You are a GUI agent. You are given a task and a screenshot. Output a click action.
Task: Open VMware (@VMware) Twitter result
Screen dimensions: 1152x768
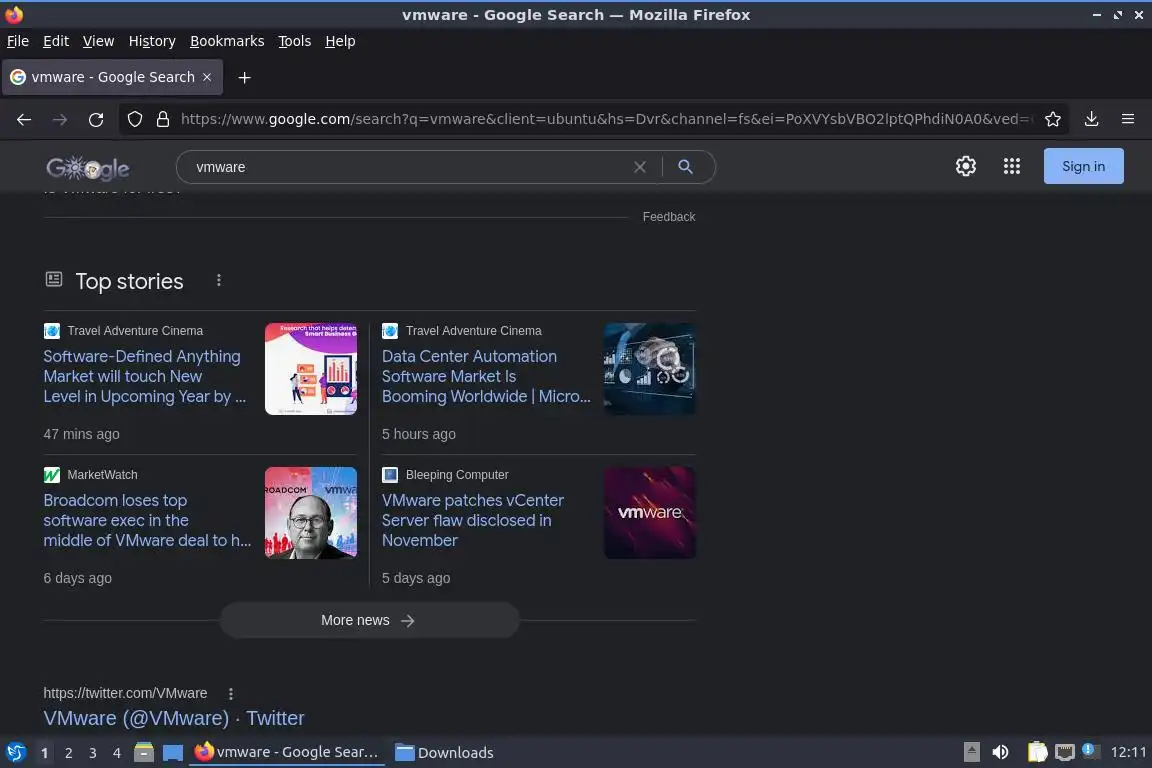[173, 718]
